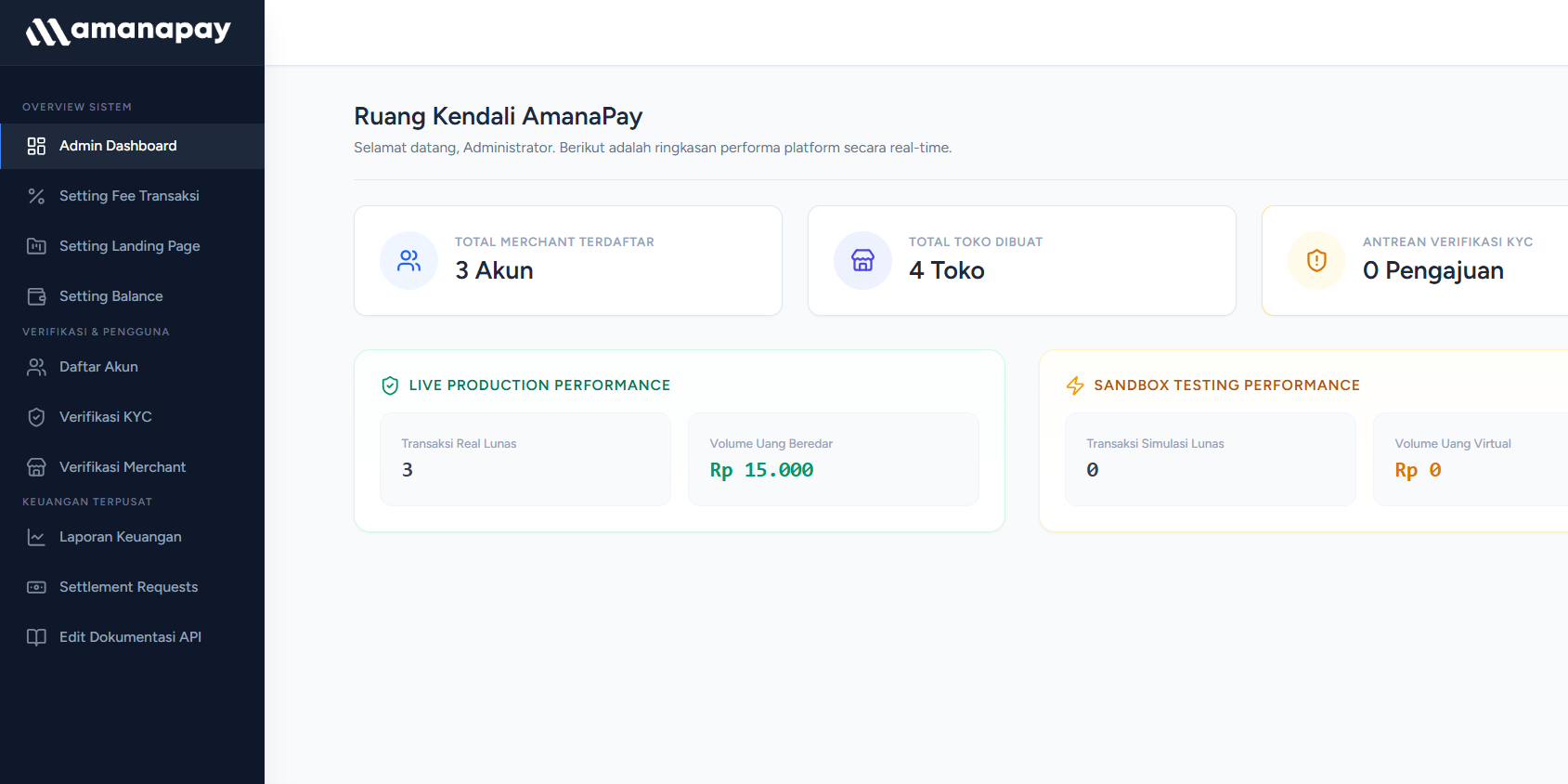Click the Antrean Verifikasi KYC card
Screen dimensions: 1568x784
1415,260
